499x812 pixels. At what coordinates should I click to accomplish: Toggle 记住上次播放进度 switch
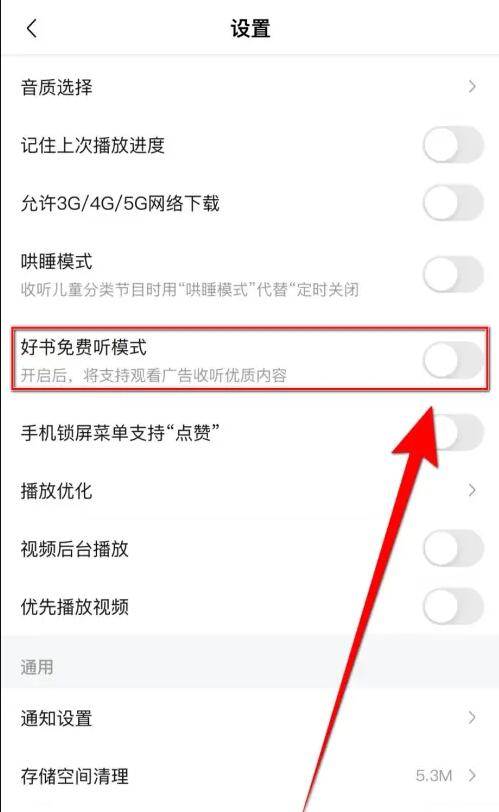453,144
